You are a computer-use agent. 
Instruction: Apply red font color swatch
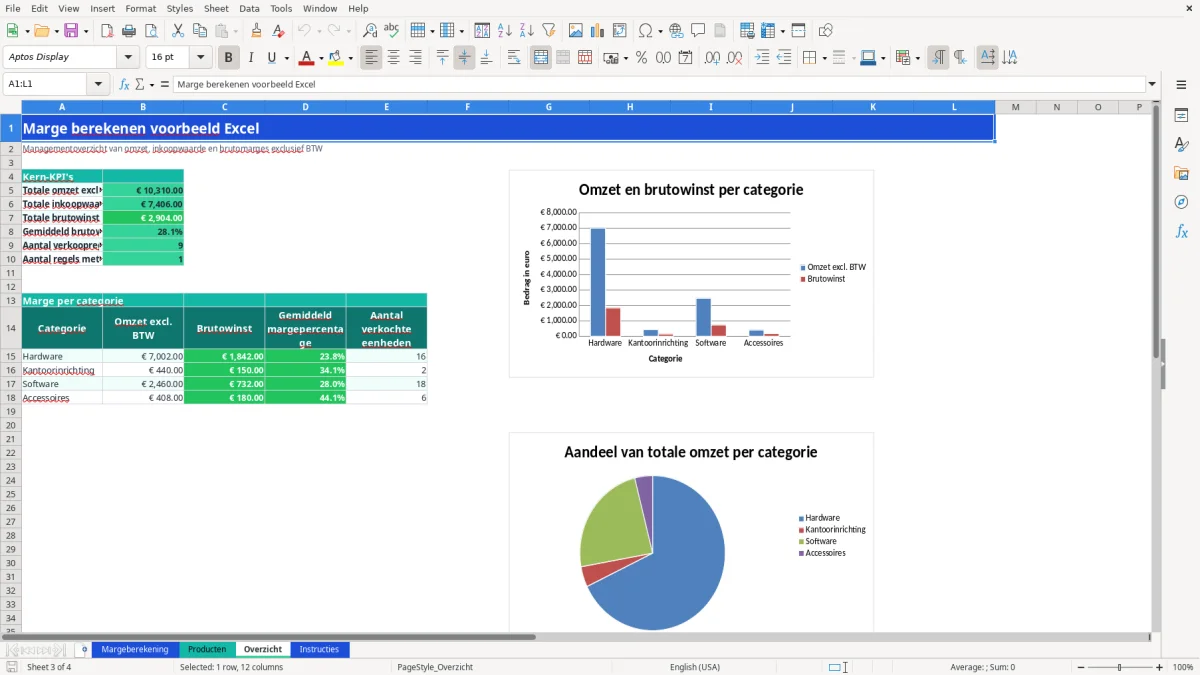point(306,58)
